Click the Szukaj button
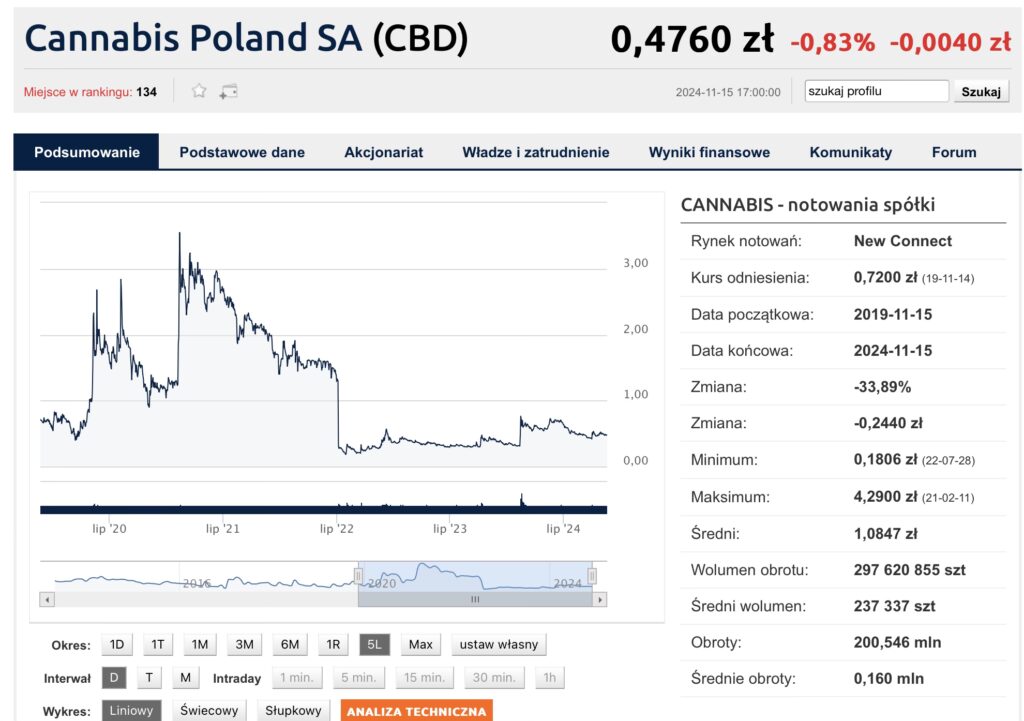Viewport: 1024px width, 721px height. coord(980,92)
